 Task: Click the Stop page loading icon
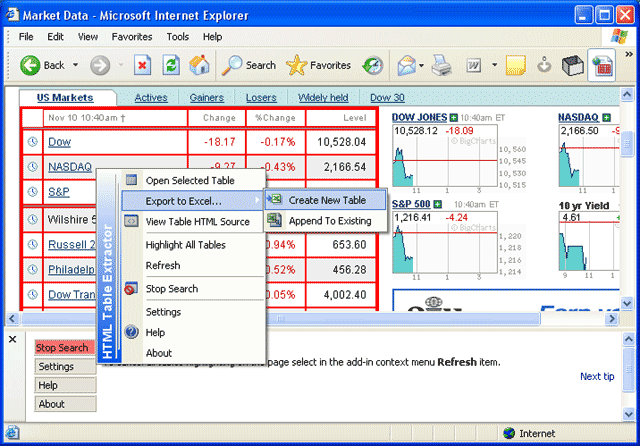143,65
